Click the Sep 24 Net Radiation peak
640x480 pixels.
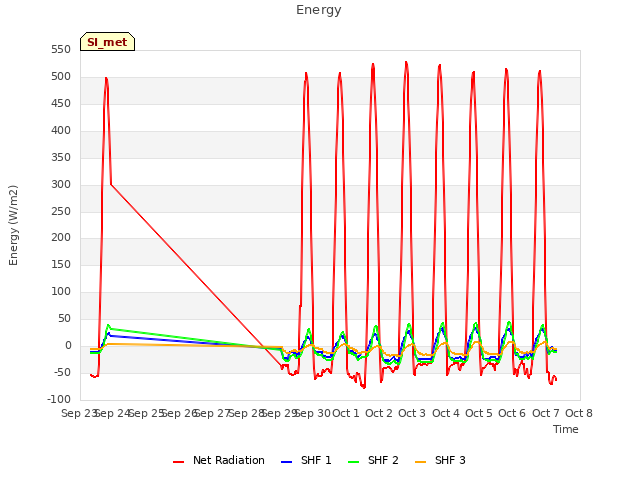point(106,78)
